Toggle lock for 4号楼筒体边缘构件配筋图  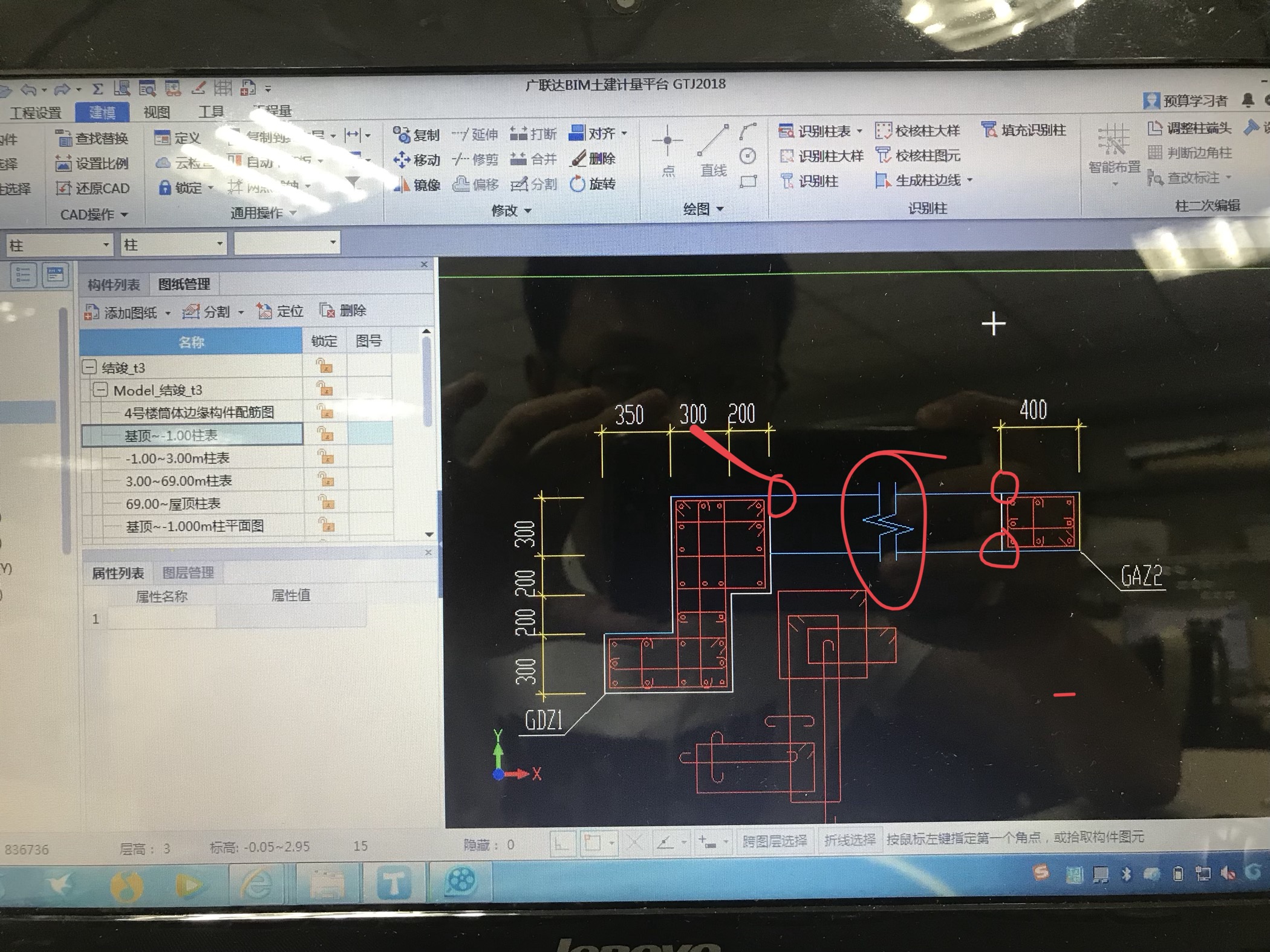pos(325,411)
